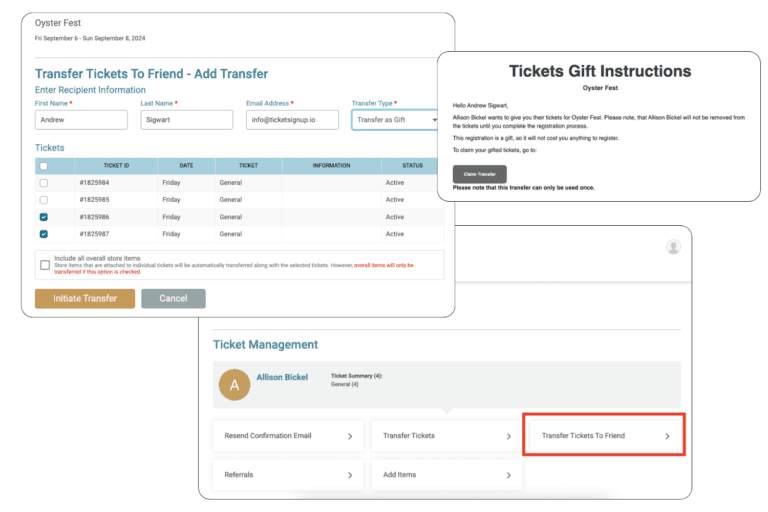
Task: Click Allison Bickel's avatar circle
Action: (x=235, y=385)
